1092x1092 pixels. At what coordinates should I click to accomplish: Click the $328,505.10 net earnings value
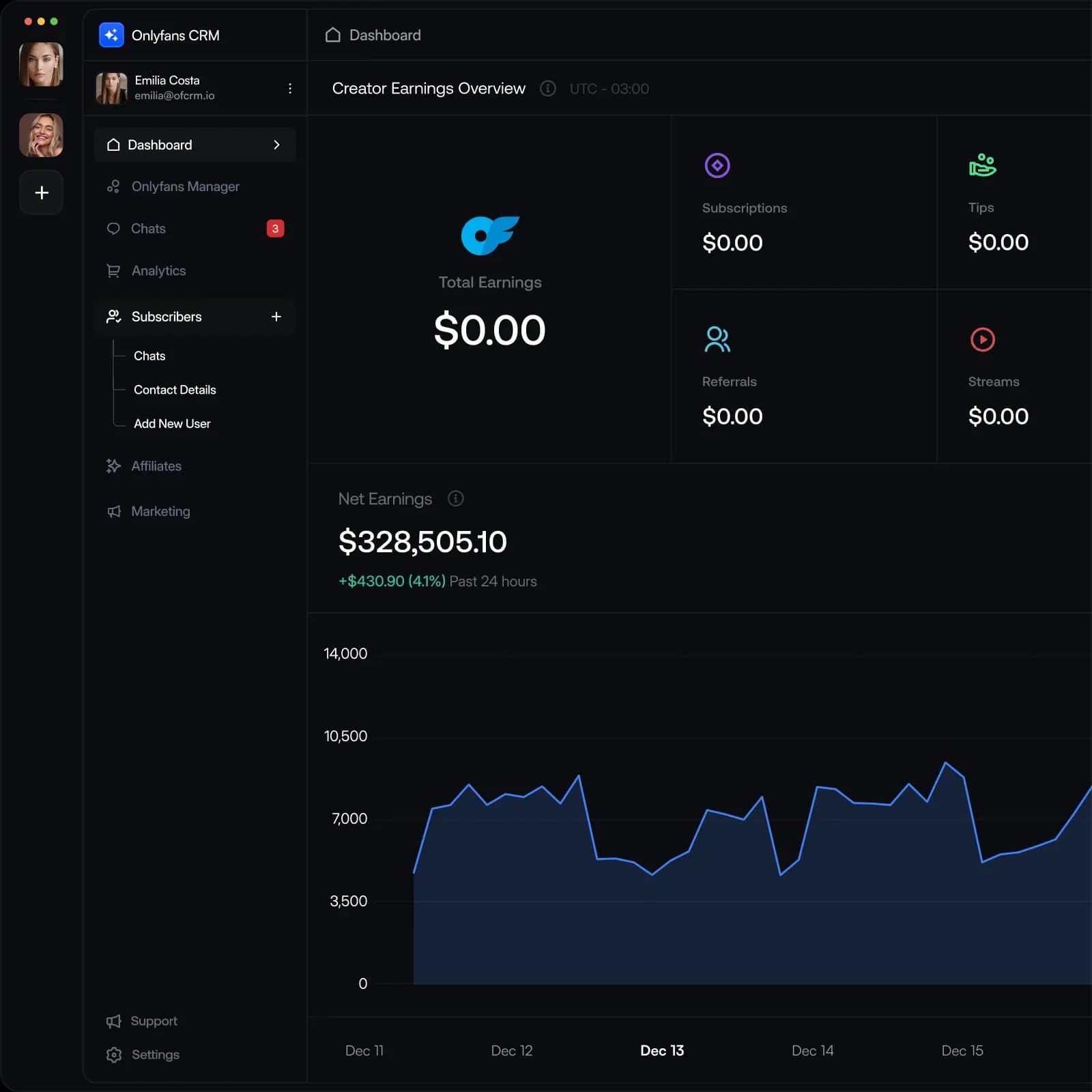[x=422, y=542]
